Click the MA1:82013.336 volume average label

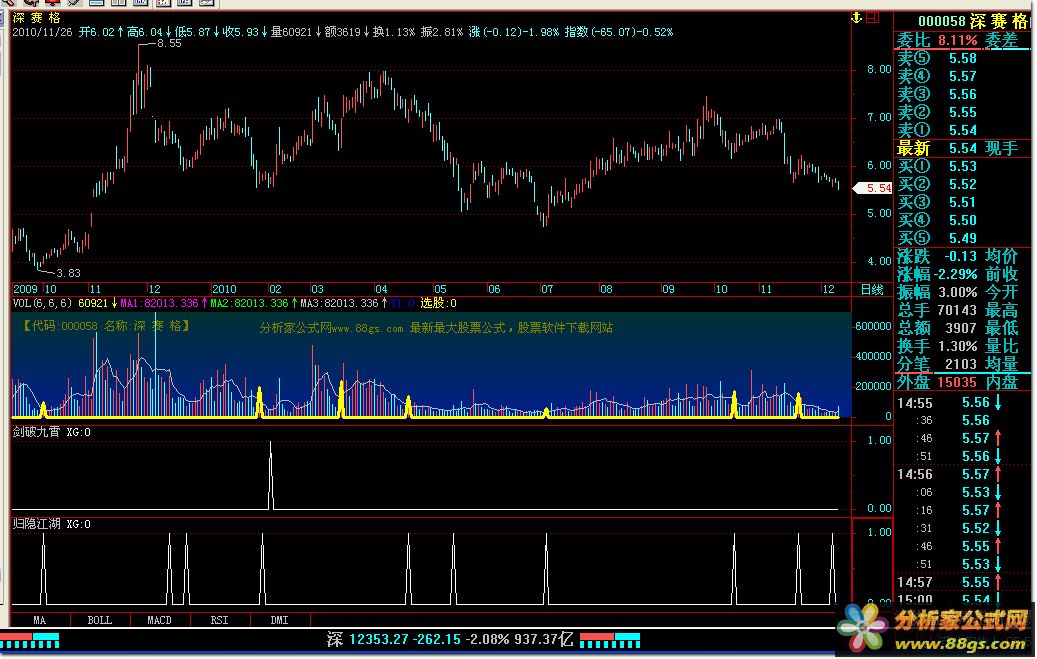coord(159,304)
